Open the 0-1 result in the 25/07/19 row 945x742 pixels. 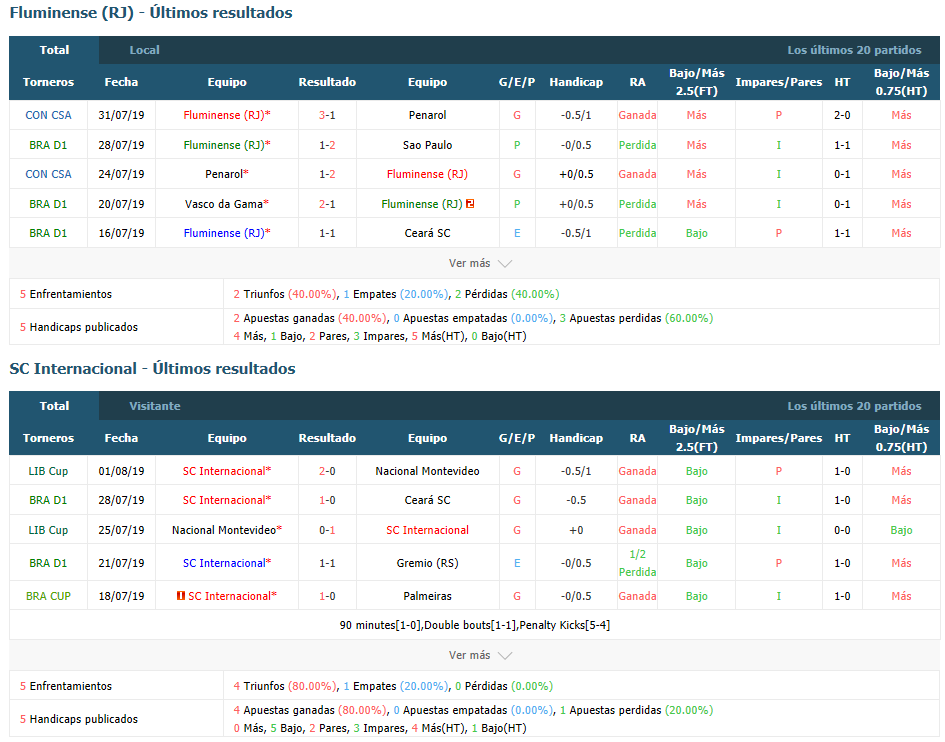(327, 530)
